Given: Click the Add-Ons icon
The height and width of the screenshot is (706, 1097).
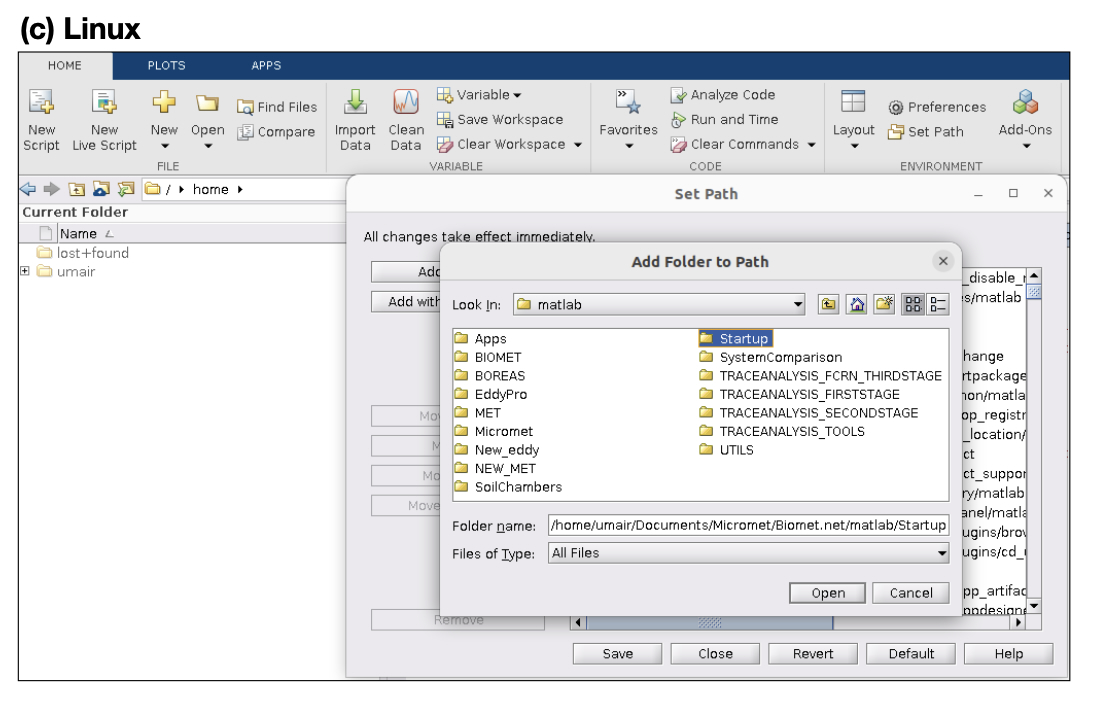Looking at the screenshot, I should pos(1025,102).
